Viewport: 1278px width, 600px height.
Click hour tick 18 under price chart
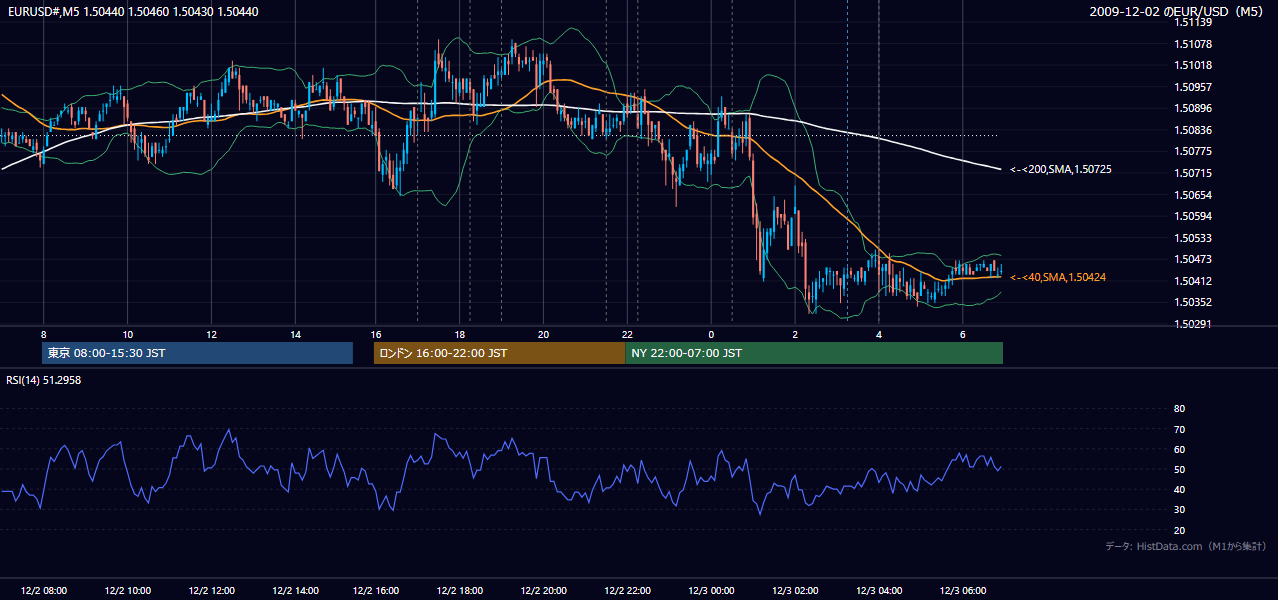coord(460,334)
